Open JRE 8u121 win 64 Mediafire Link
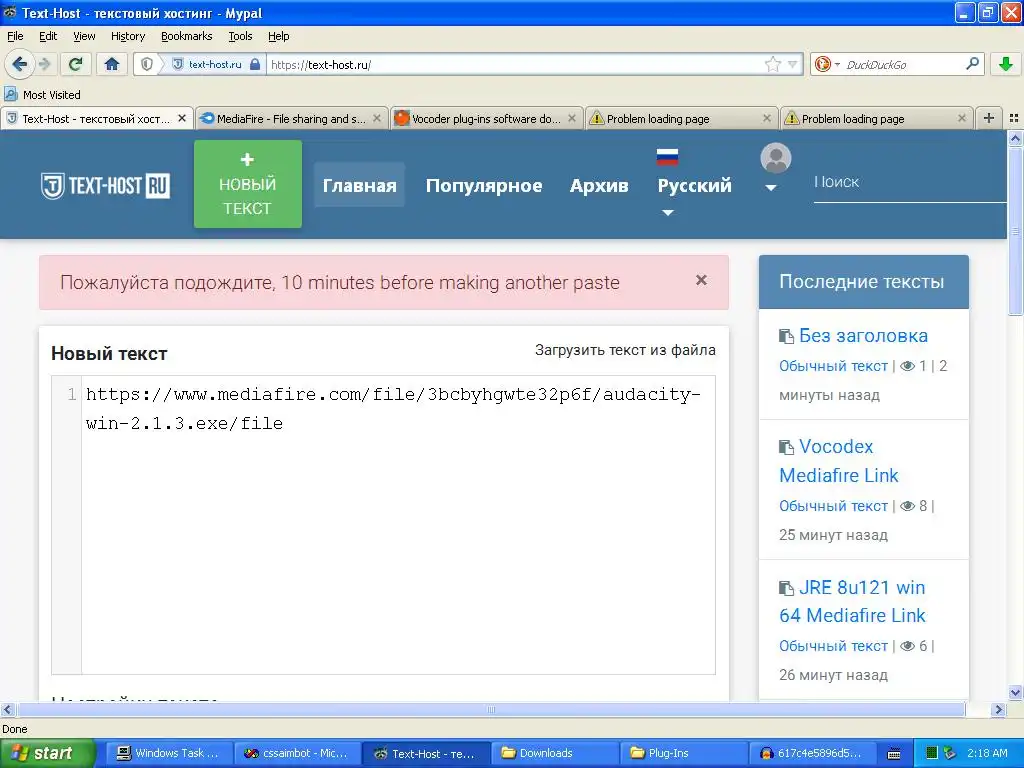Viewport: 1024px width, 768px height. coord(852,601)
